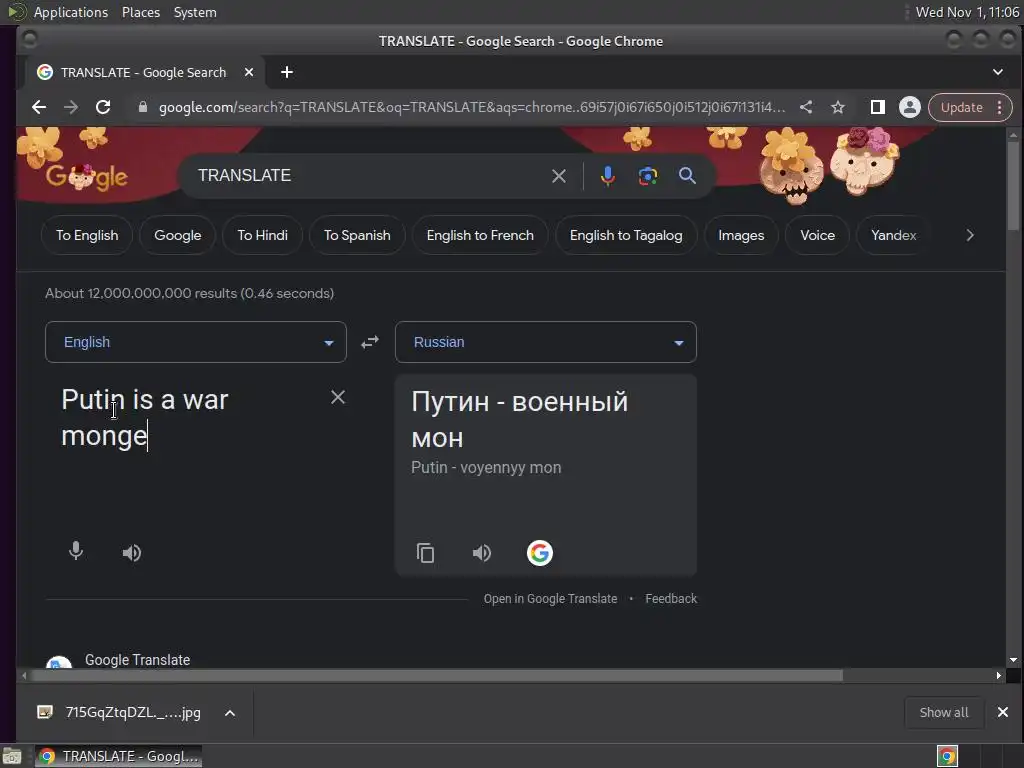Image resolution: width=1024 pixels, height=768 pixels.
Task: Close the downloads bar
Action: click(x=1002, y=712)
